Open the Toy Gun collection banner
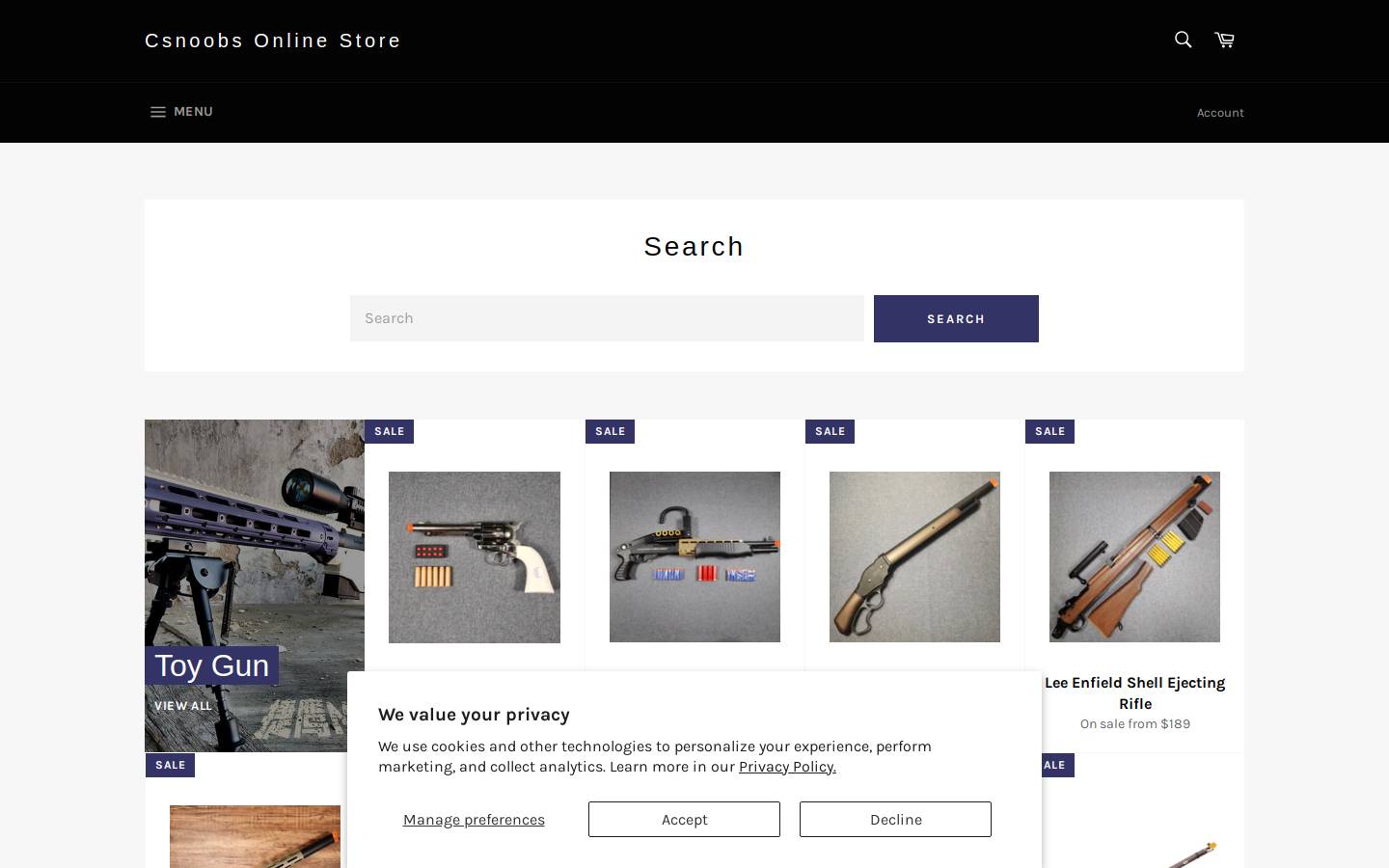 (x=255, y=585)
